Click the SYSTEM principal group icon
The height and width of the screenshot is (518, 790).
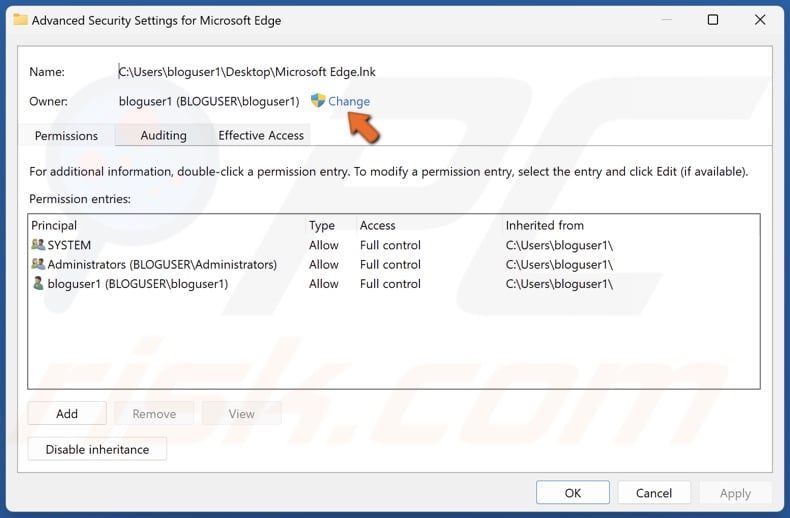[x=38, y=245]
